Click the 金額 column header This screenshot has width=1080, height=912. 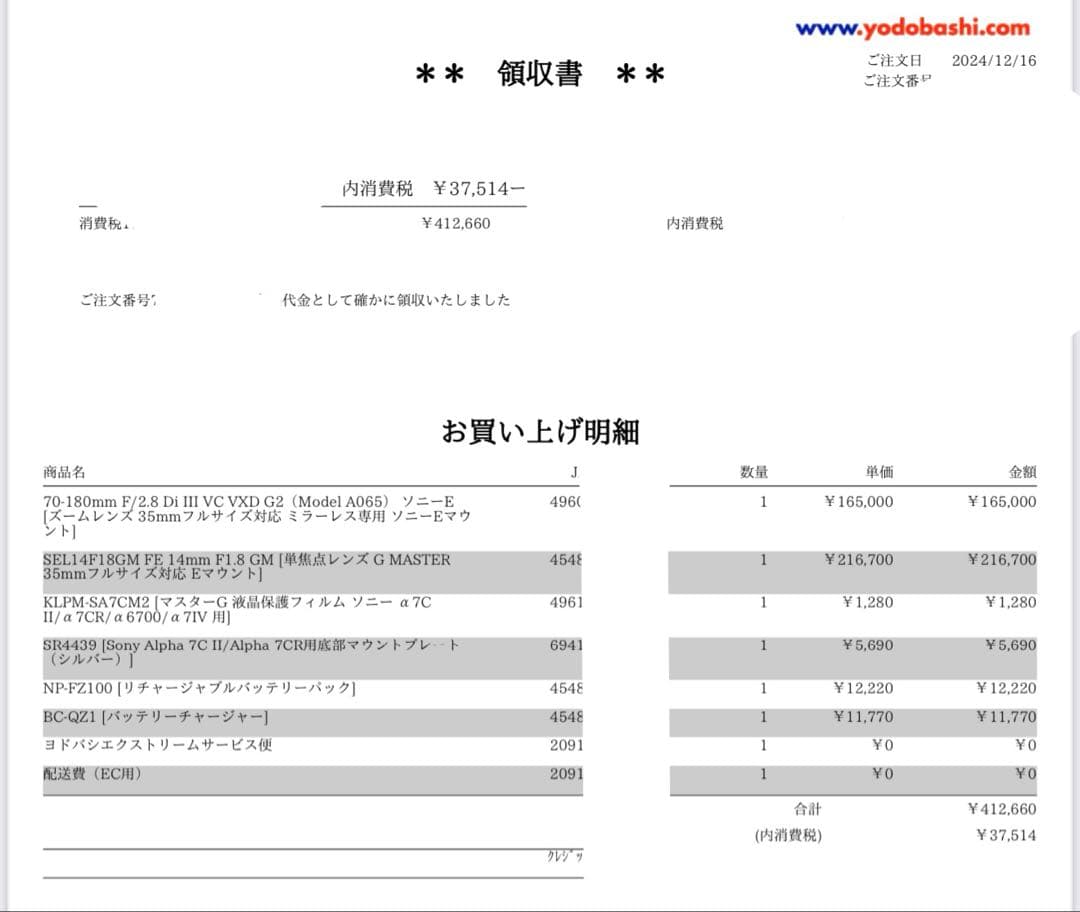click(1022, 472)
